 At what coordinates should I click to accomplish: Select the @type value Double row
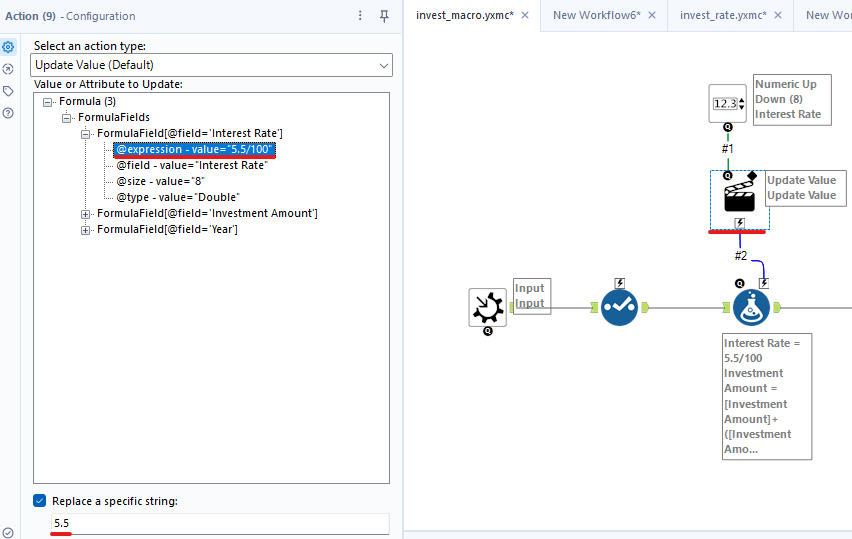point(178,197)
